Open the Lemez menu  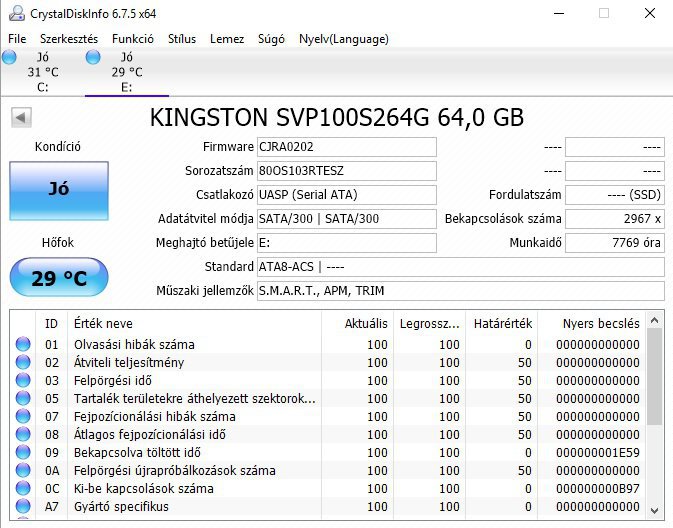point(227,39)
